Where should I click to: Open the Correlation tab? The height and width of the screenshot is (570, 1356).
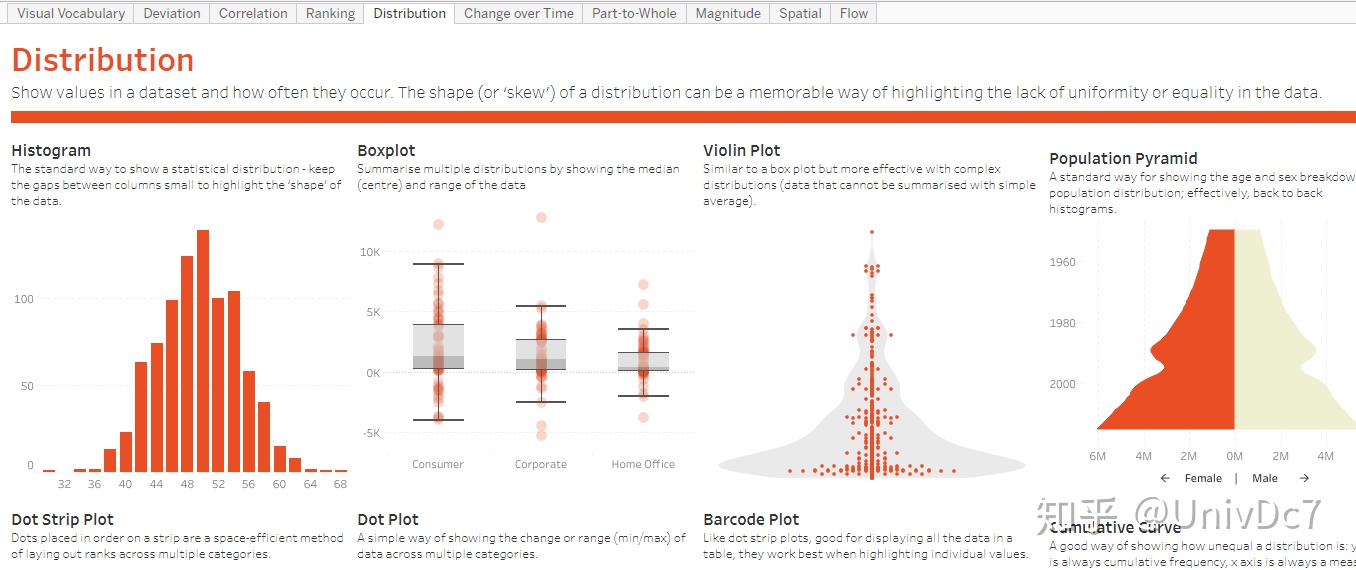(x=253, y=13)
